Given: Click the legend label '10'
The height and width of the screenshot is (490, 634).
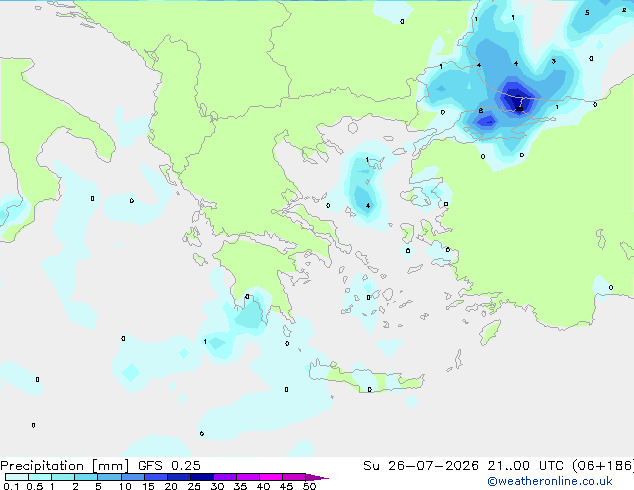Looking at the screenshot, I should tap(125, 486).
